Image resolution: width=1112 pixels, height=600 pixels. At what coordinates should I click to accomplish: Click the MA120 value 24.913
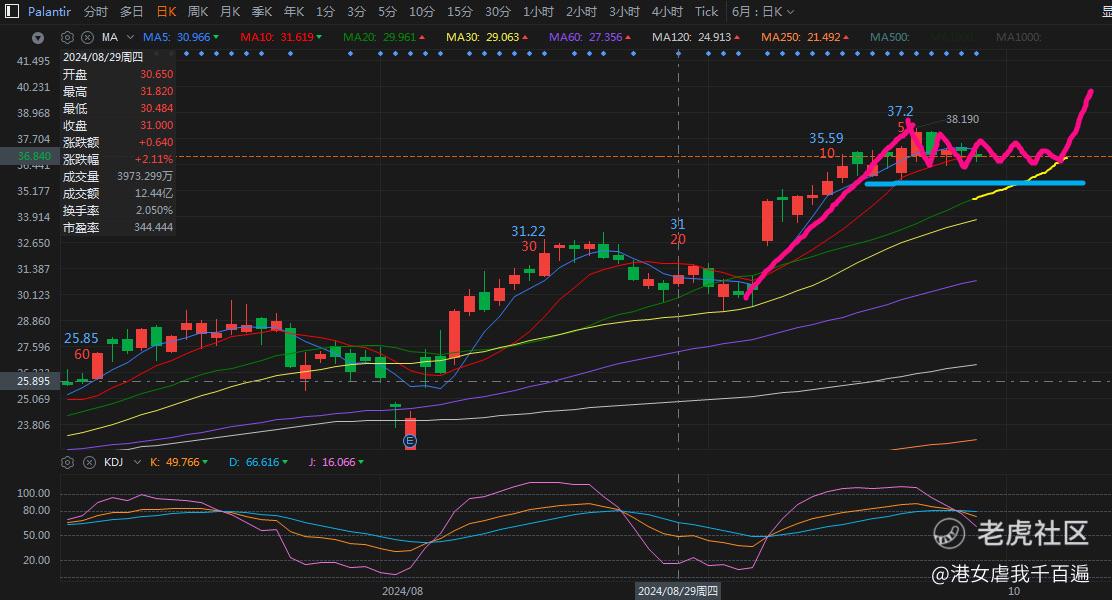(x=715, y=37)
